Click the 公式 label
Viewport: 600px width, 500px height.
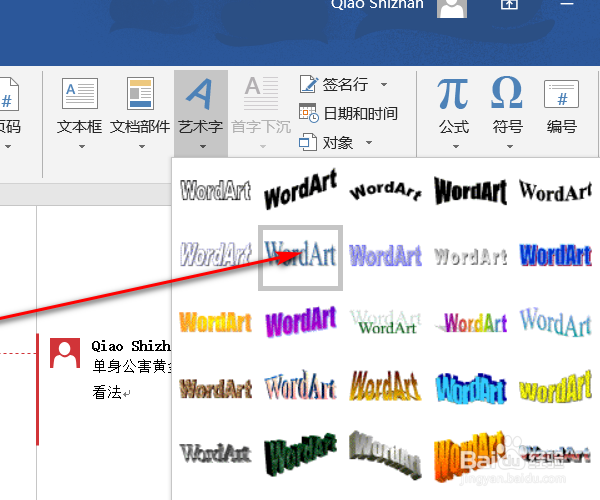(454, 127)
